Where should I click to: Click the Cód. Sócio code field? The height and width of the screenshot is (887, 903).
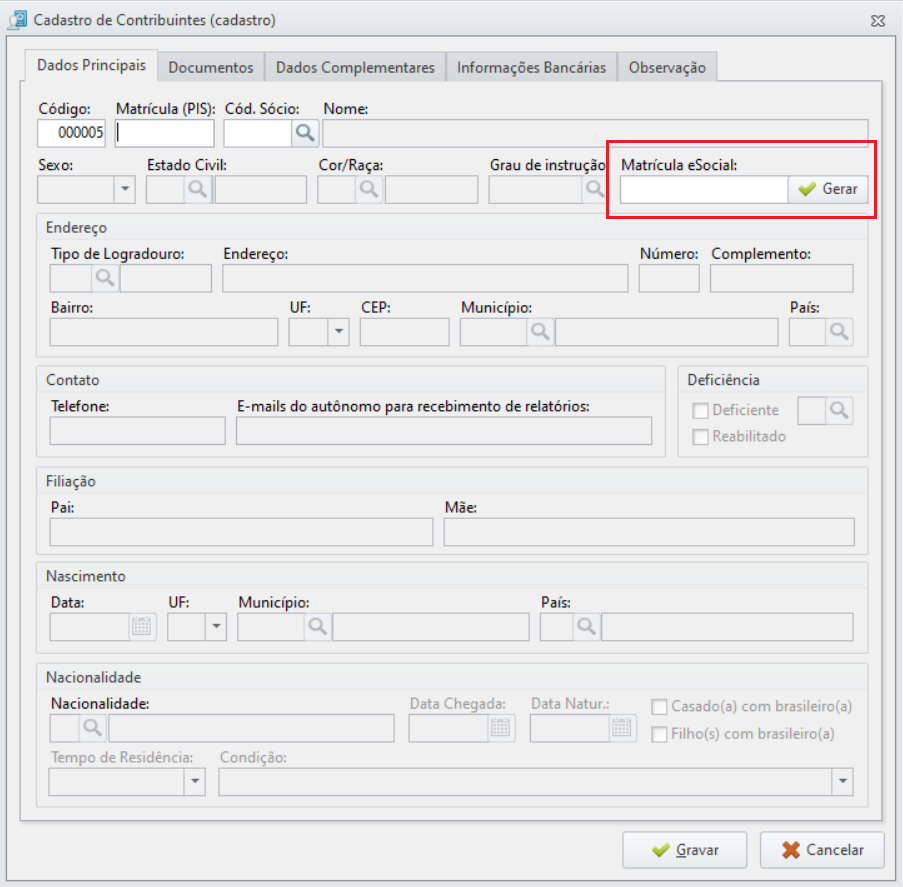(258, 133)
